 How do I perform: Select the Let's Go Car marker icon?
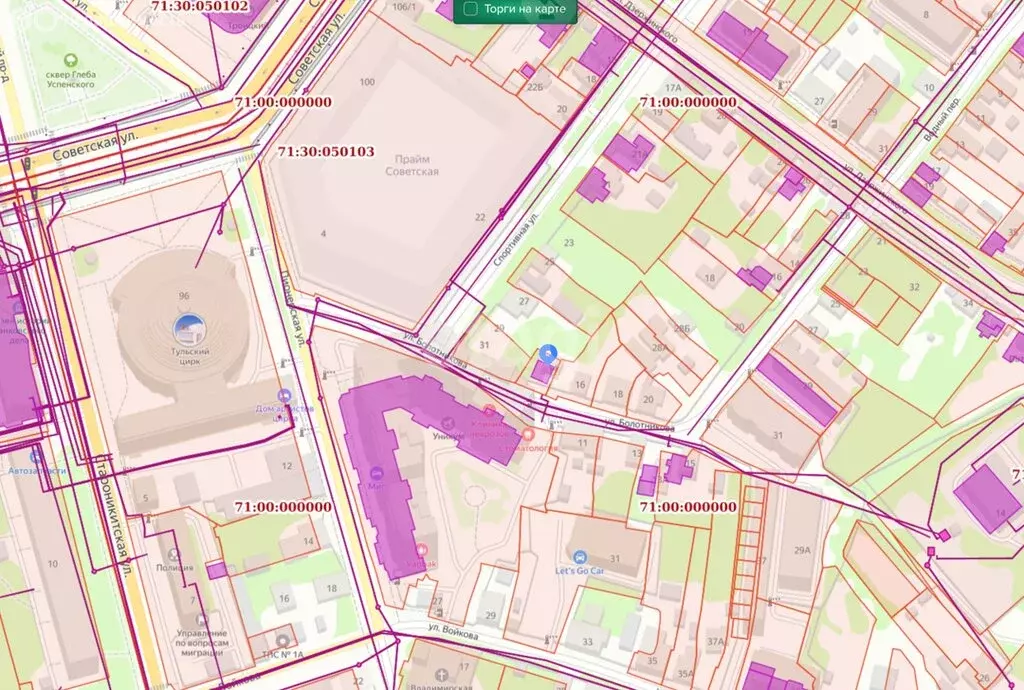point(579,557)
